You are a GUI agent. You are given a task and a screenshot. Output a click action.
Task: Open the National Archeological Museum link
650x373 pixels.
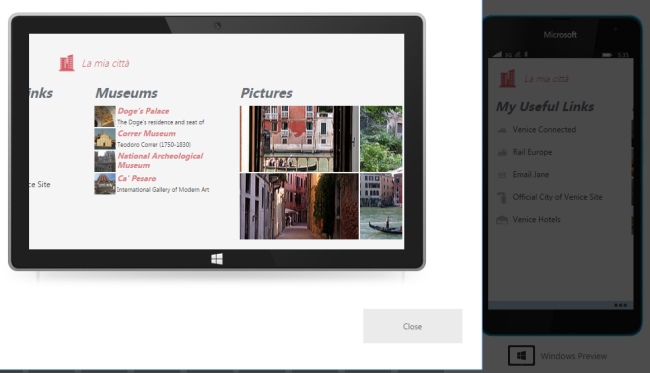click(x=160, y=160)
